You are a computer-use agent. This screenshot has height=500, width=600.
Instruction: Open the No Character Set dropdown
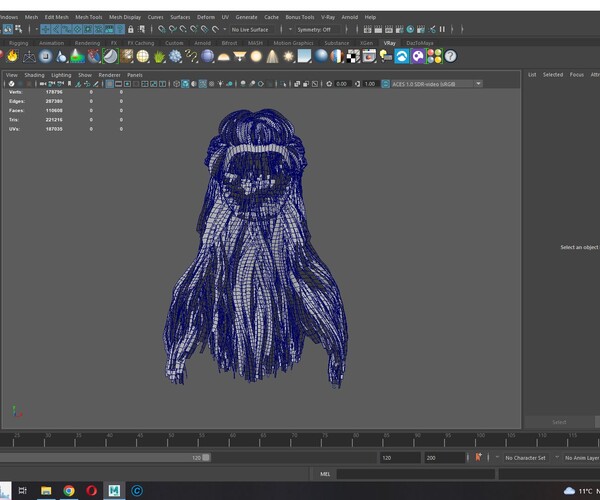click(x=525, y=458)
